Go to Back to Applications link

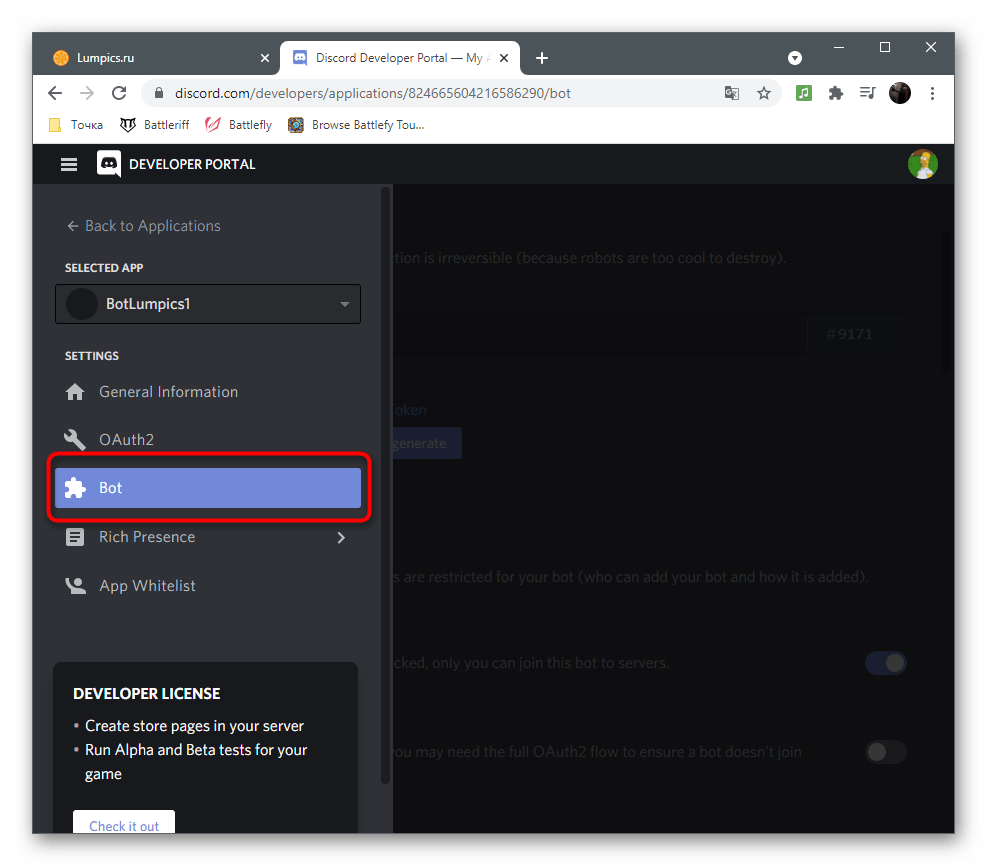[x=143, y=226]
